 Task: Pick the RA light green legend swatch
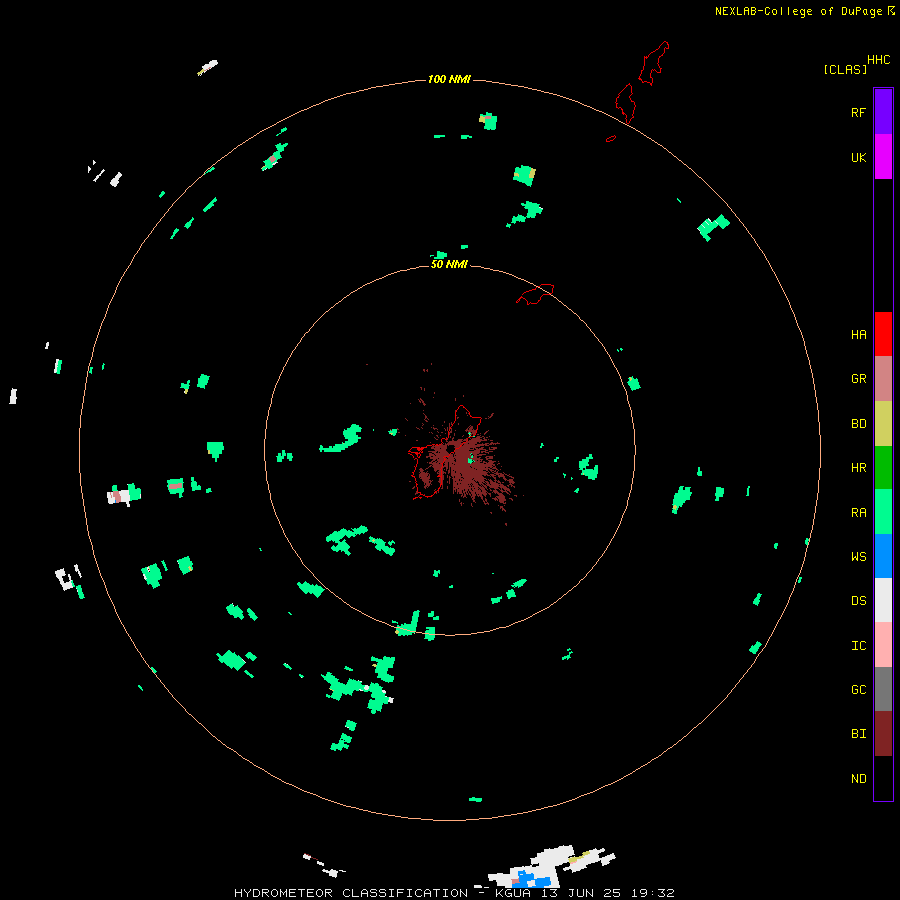(x=883, y=512)
